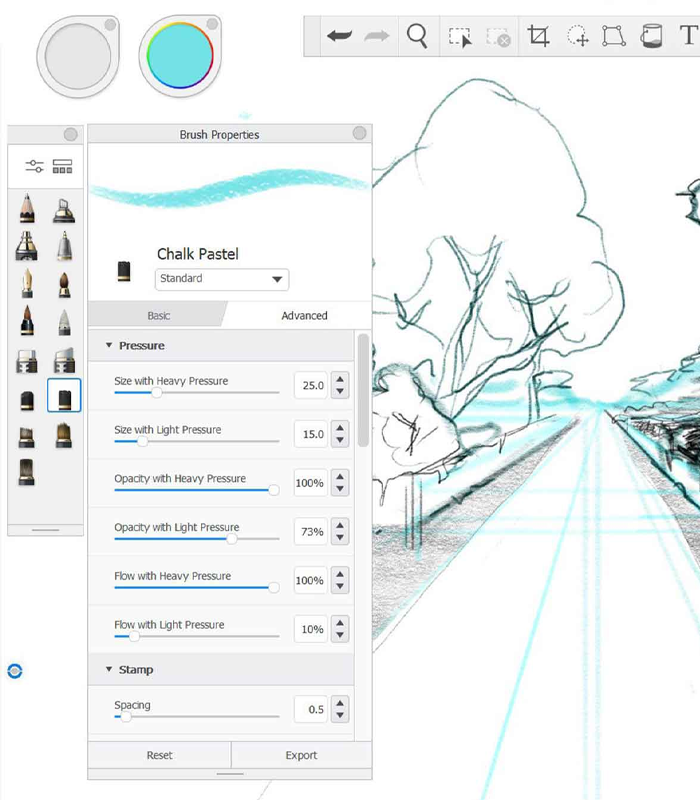
Task: Activate the Text tool
Action: point(688,36)
